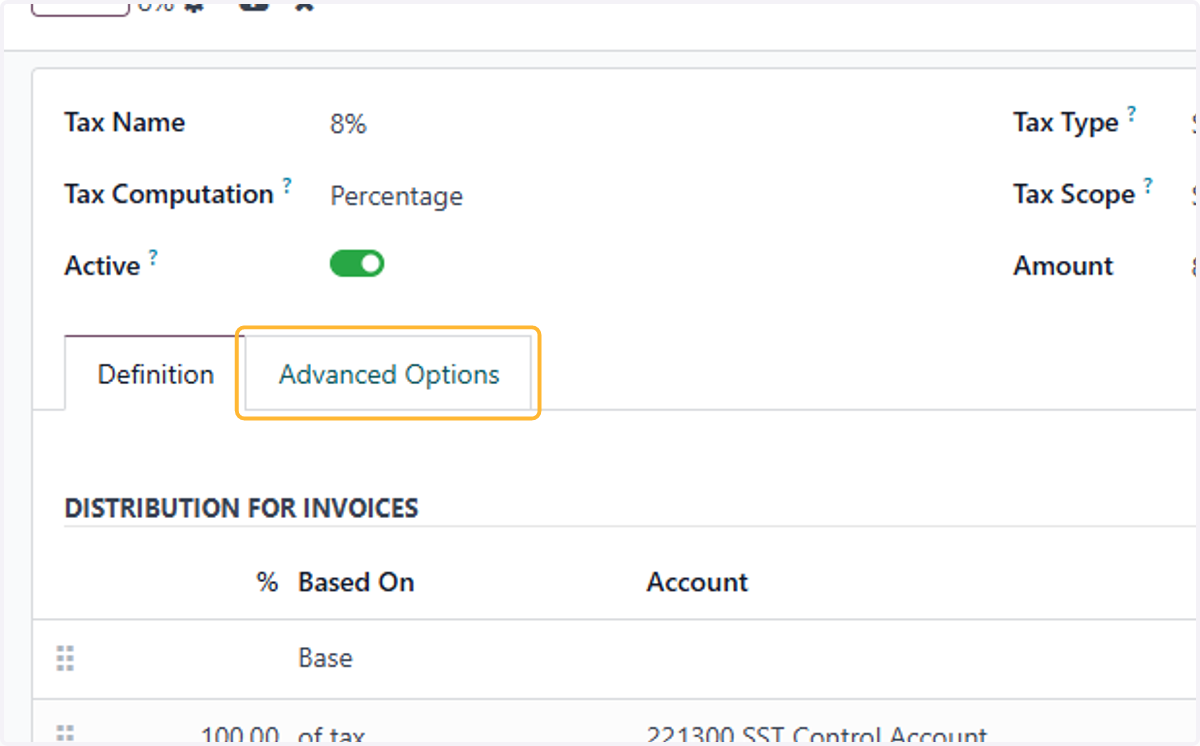This screenshot has height=746, width=1200.
Task: Click the Distribution for Invoices heading
Action: tap(241, 508)
